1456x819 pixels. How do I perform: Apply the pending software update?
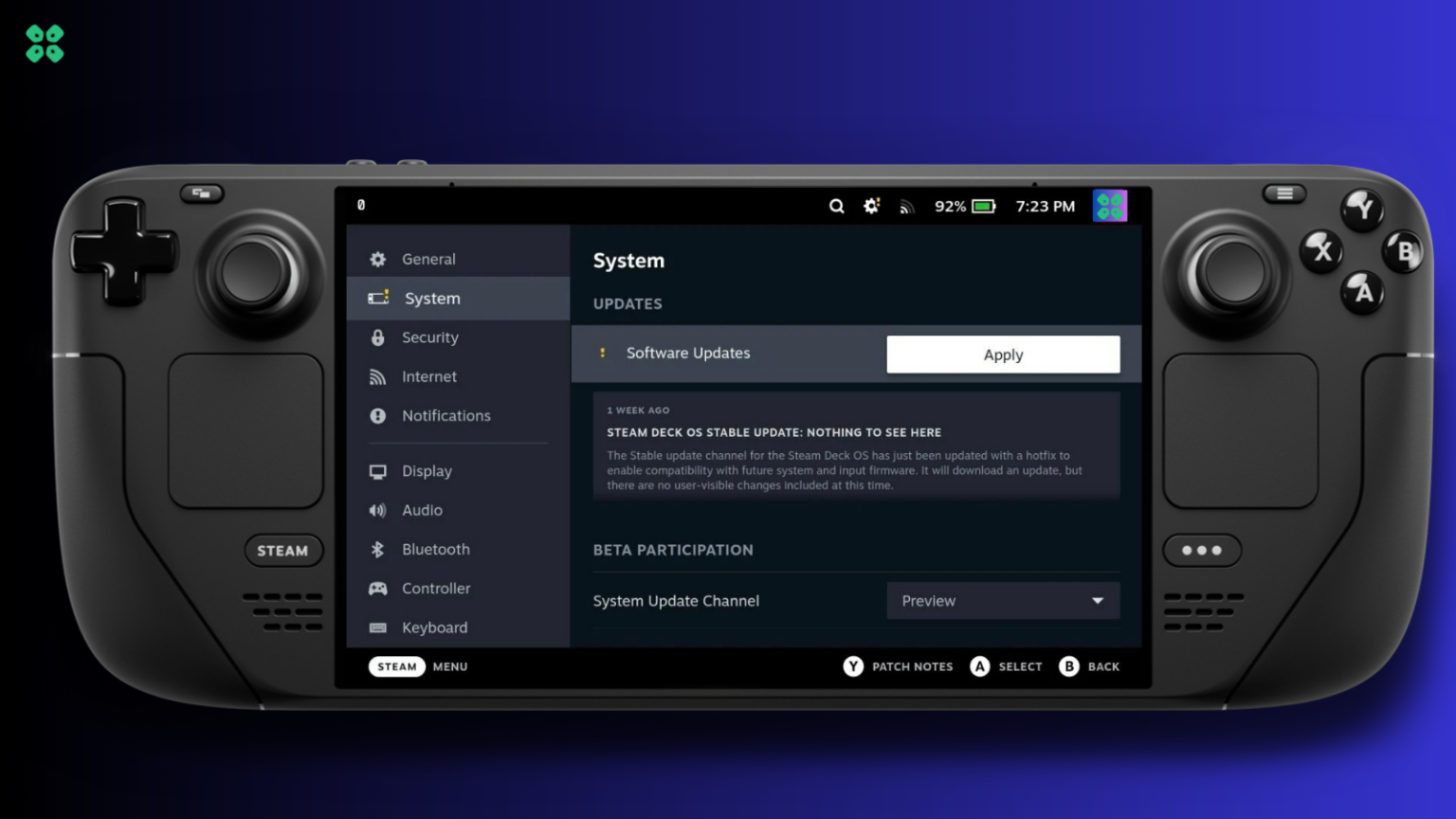(1003, 355)
